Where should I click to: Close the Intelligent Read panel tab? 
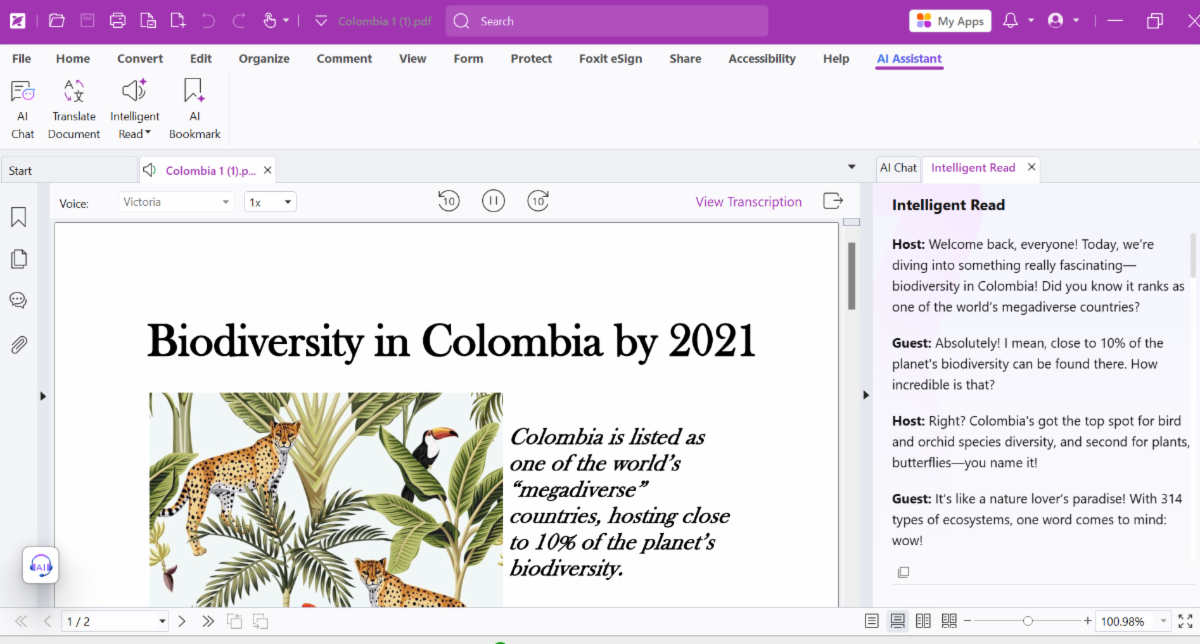[1032, 167]
